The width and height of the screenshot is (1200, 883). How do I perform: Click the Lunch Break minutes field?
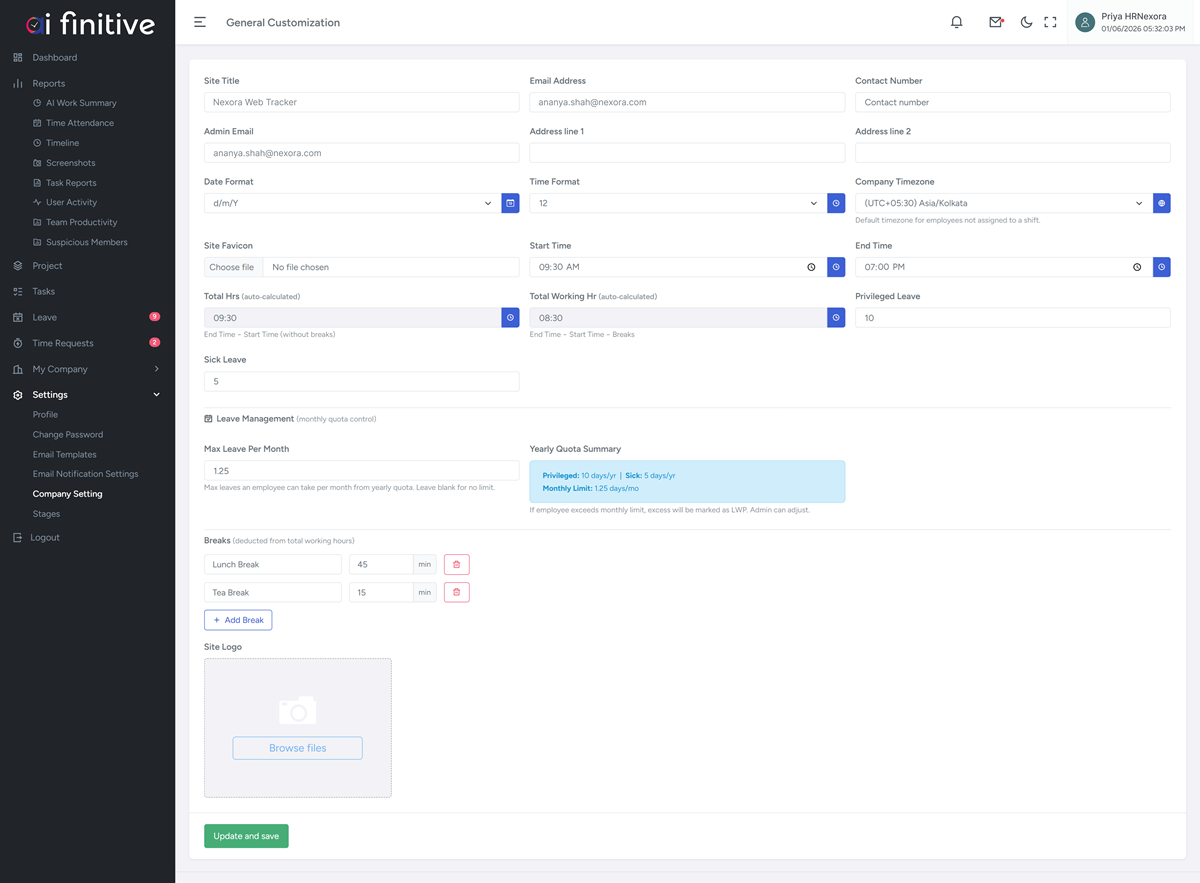coord(381,565)
